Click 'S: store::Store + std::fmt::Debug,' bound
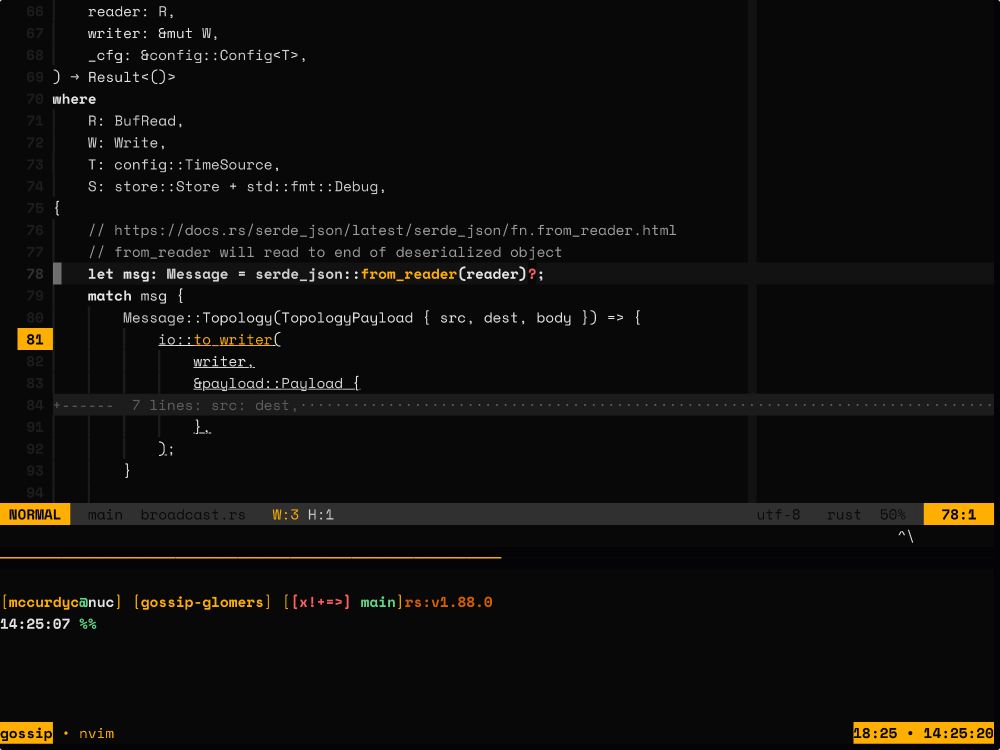Viewport: 1000px width, 750px height. (237, 187)
